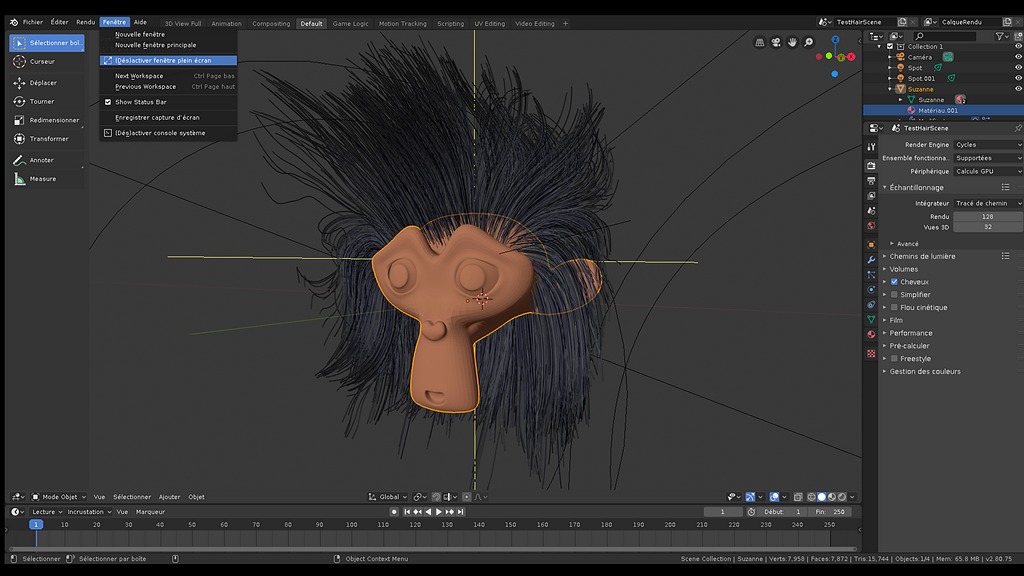Screen dimensions: 1024x576
Task: Click the Annoter tool icon
Action: 20,160
